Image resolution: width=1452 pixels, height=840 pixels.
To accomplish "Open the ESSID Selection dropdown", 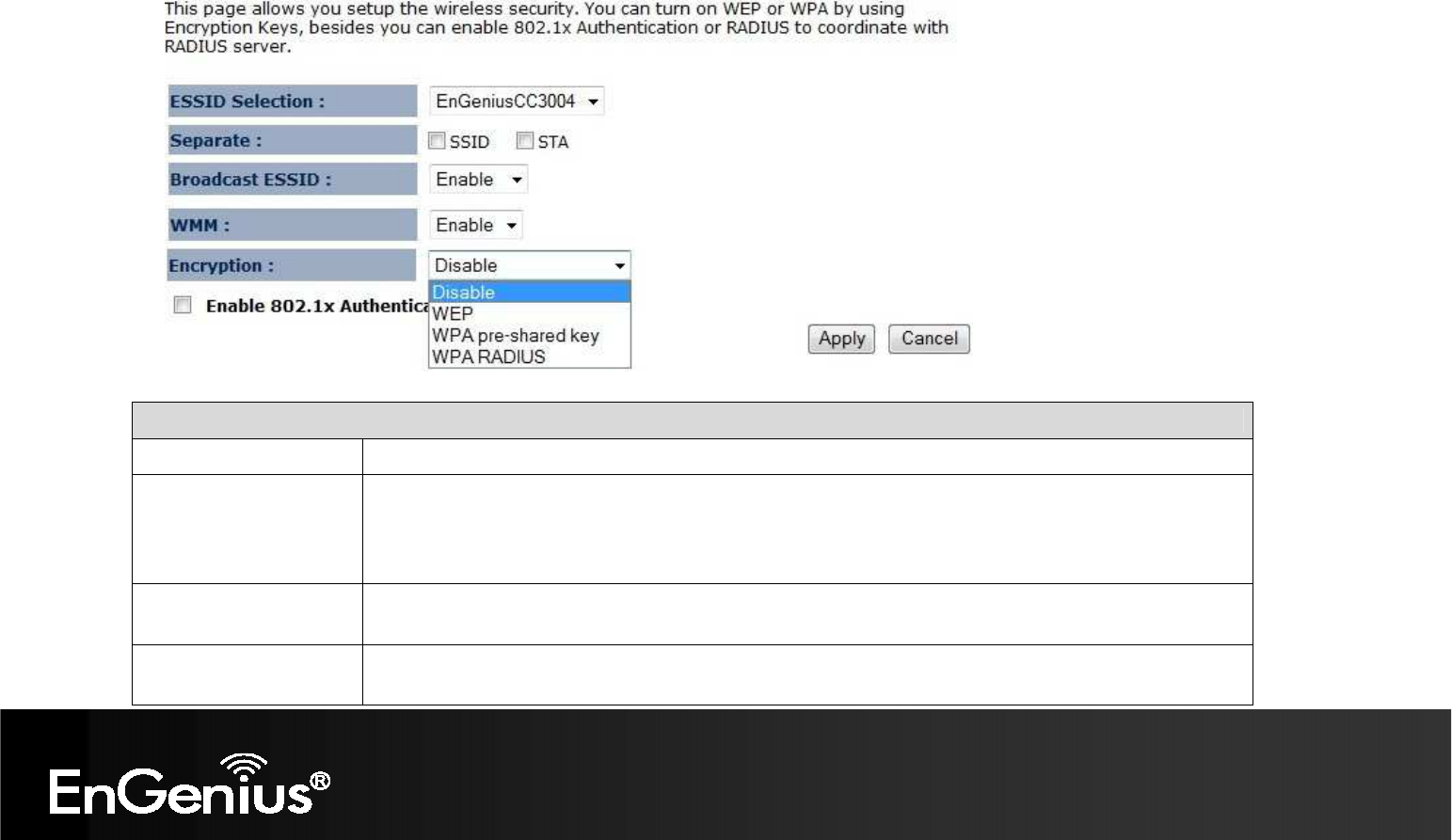I will pos(517,101).
